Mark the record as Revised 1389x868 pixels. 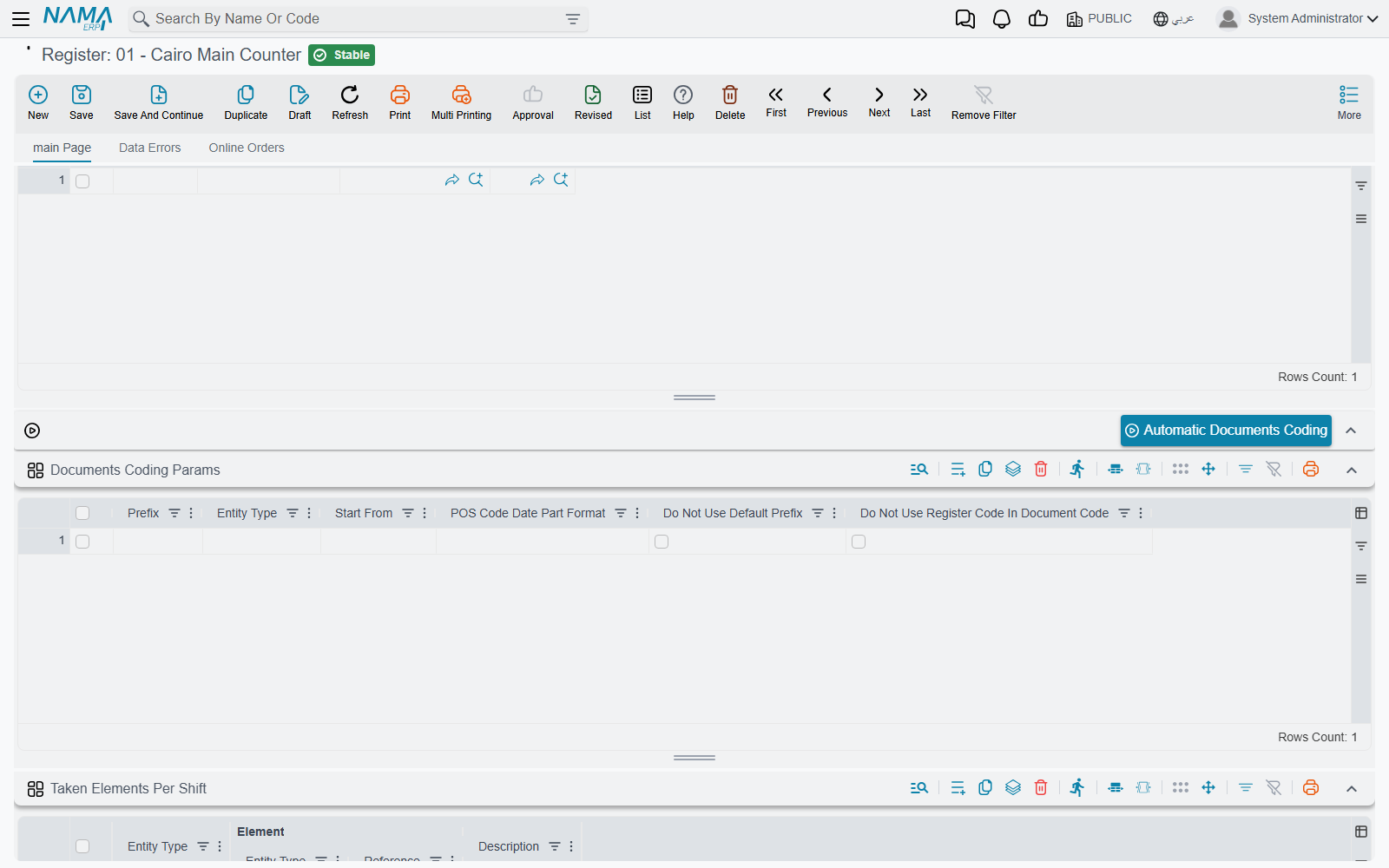(x=593, y=102)
